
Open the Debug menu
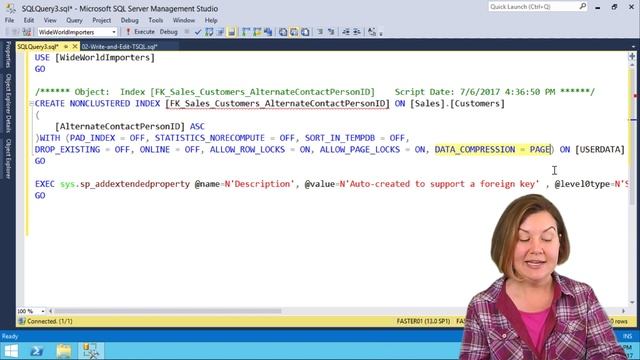click(129, 20)
